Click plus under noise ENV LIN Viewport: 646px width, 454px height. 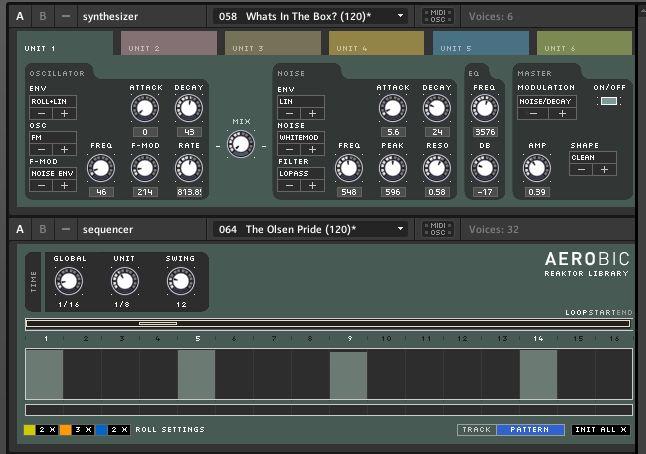313,114
